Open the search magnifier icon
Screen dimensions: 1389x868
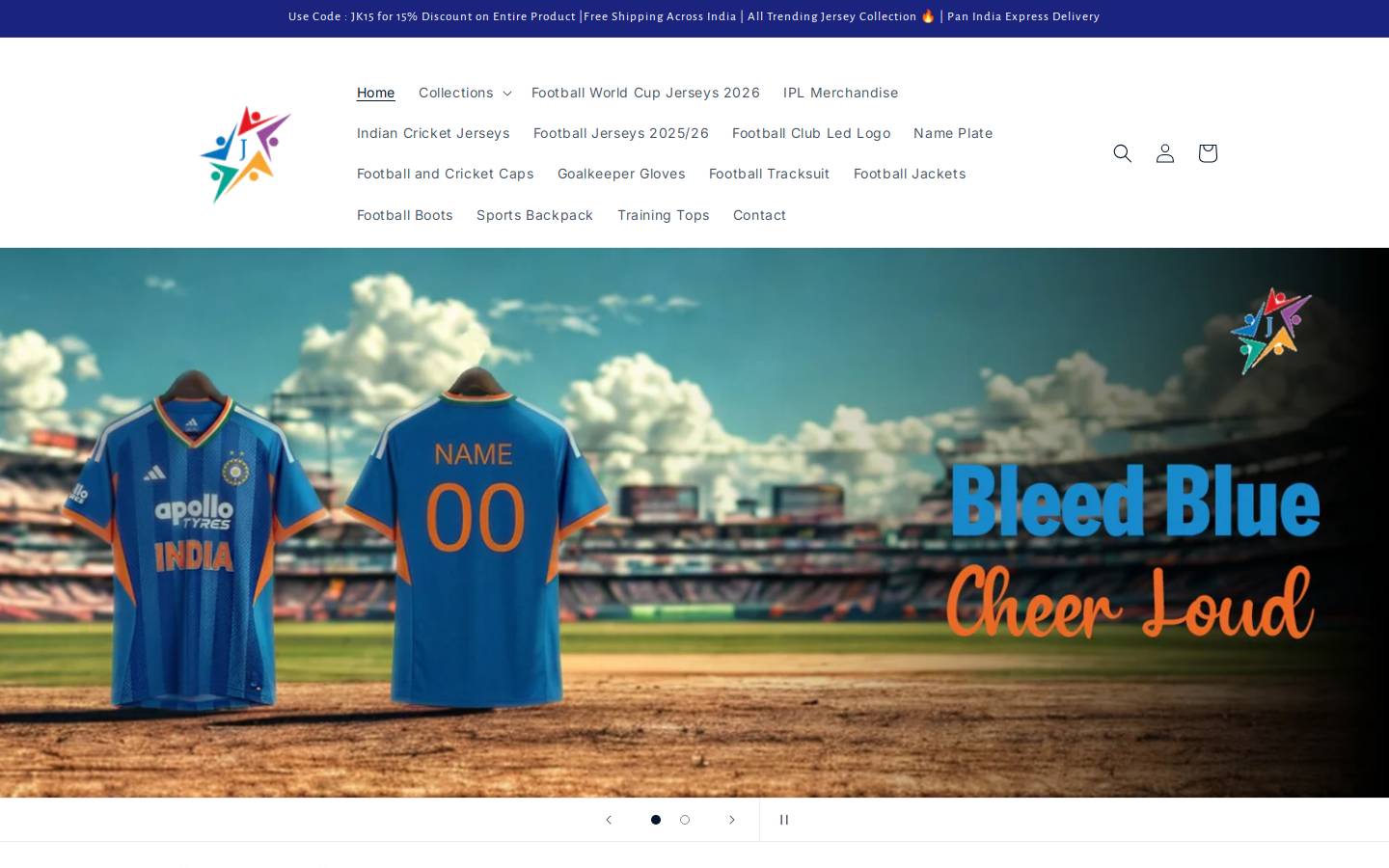tap(1122, 153)
